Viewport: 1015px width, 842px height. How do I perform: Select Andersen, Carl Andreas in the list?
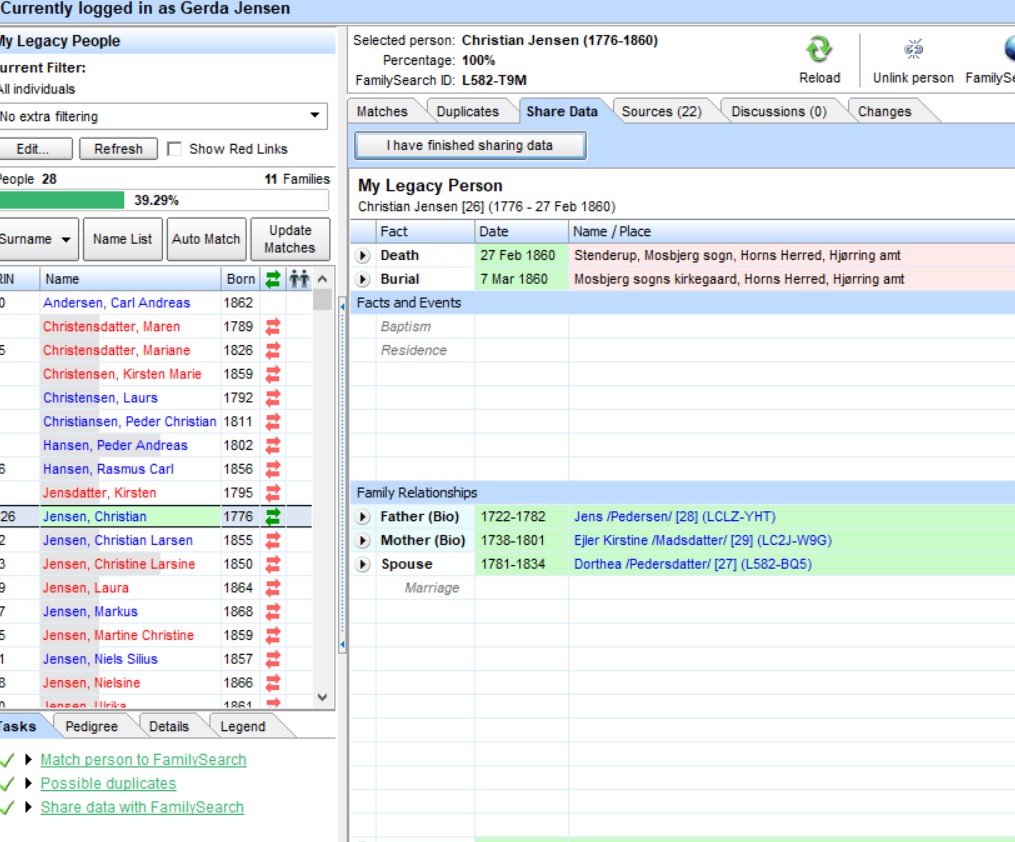(x=117, y=303)
